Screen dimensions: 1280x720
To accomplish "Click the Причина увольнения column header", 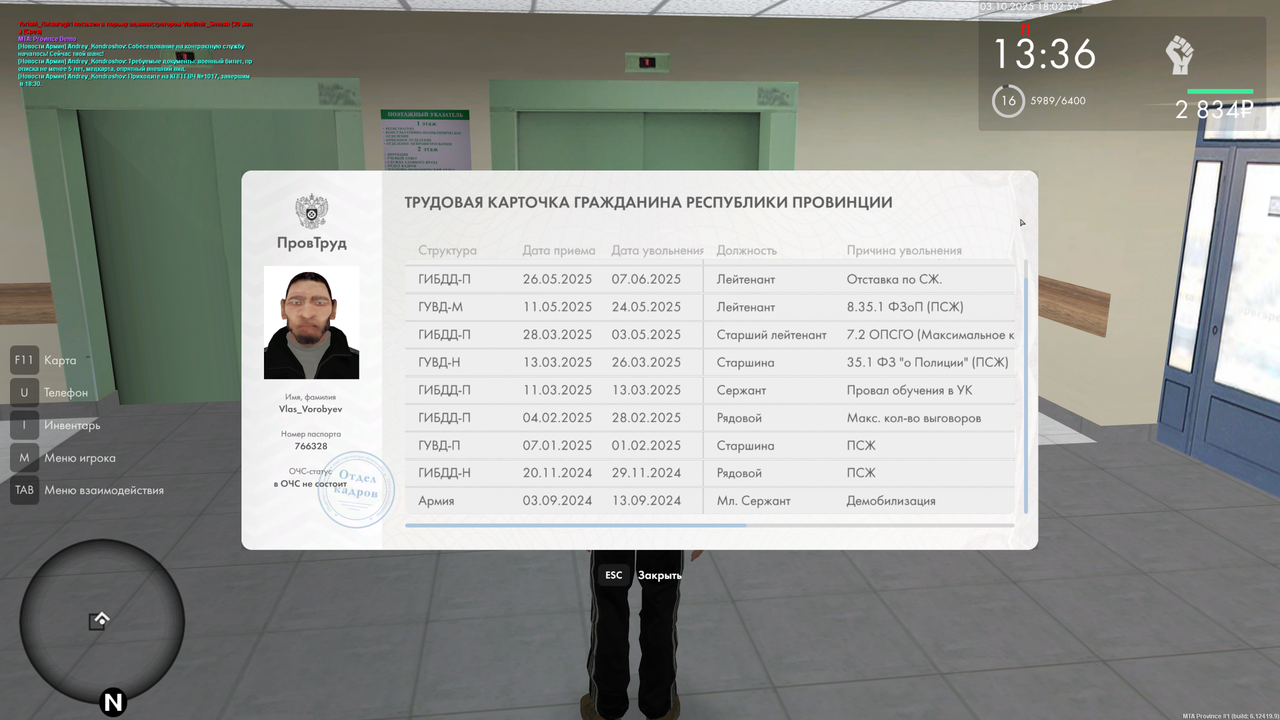I will click(904, 250).
